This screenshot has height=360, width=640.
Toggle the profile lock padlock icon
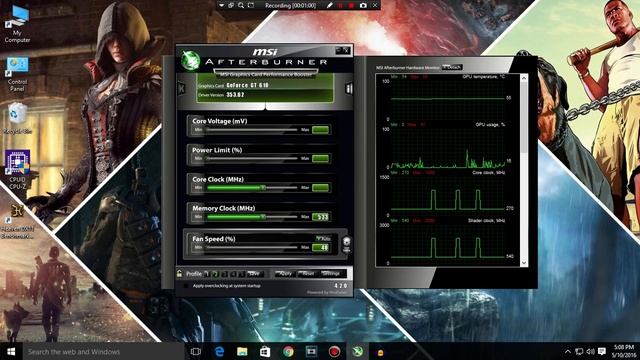(x=180, y=273)
